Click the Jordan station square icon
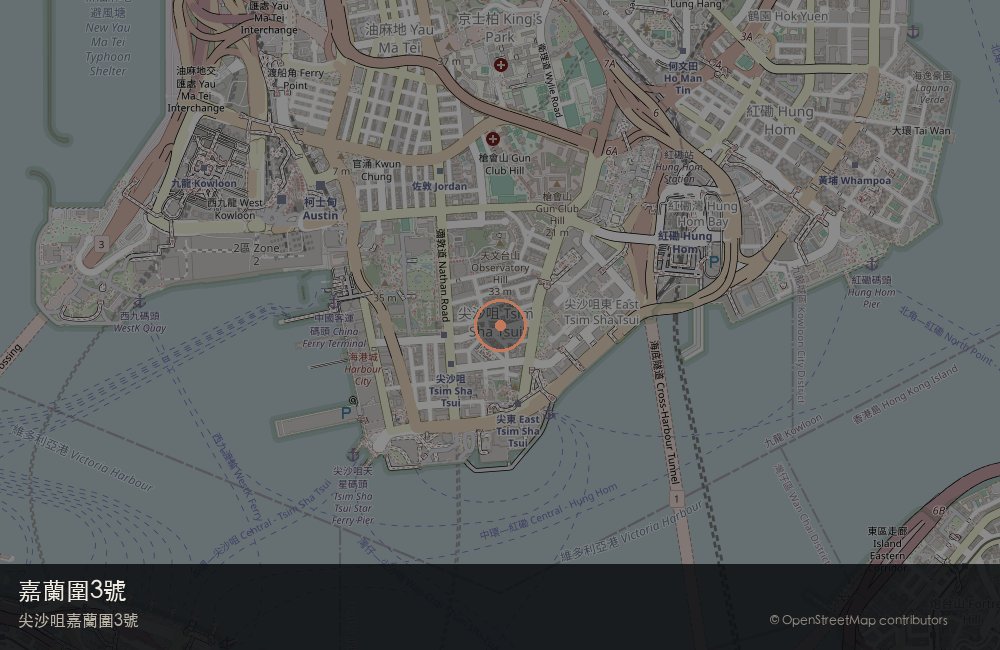This screenshot has width=1000, height=650. point(440,171)
